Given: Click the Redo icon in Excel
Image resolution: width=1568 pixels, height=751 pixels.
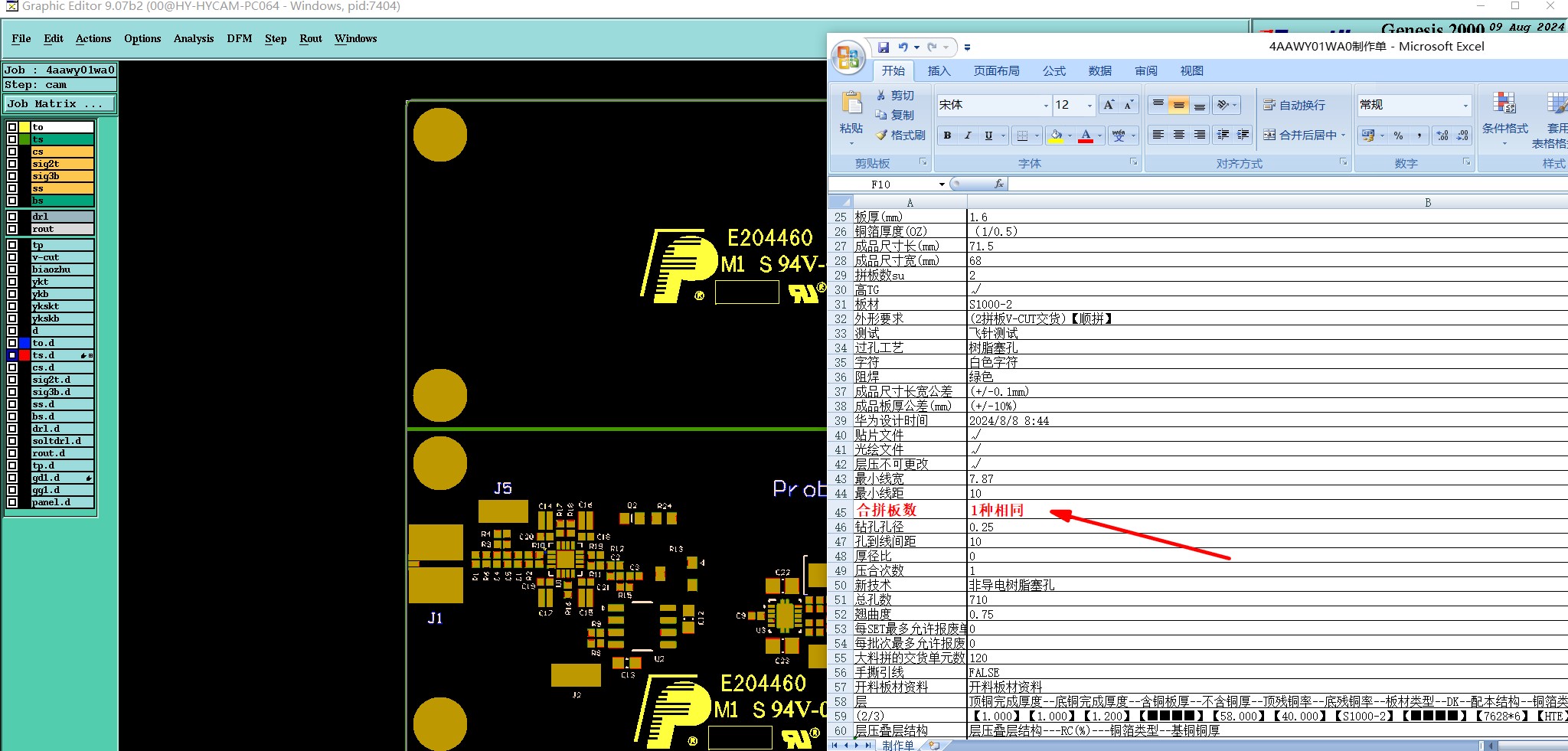Looking at the screenshot, I should [x=932, y=47].
